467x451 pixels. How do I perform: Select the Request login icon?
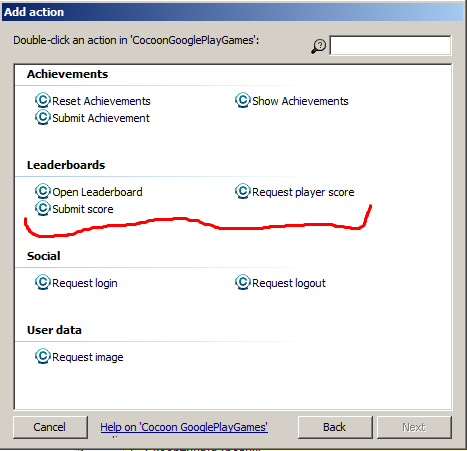point(43,282)
